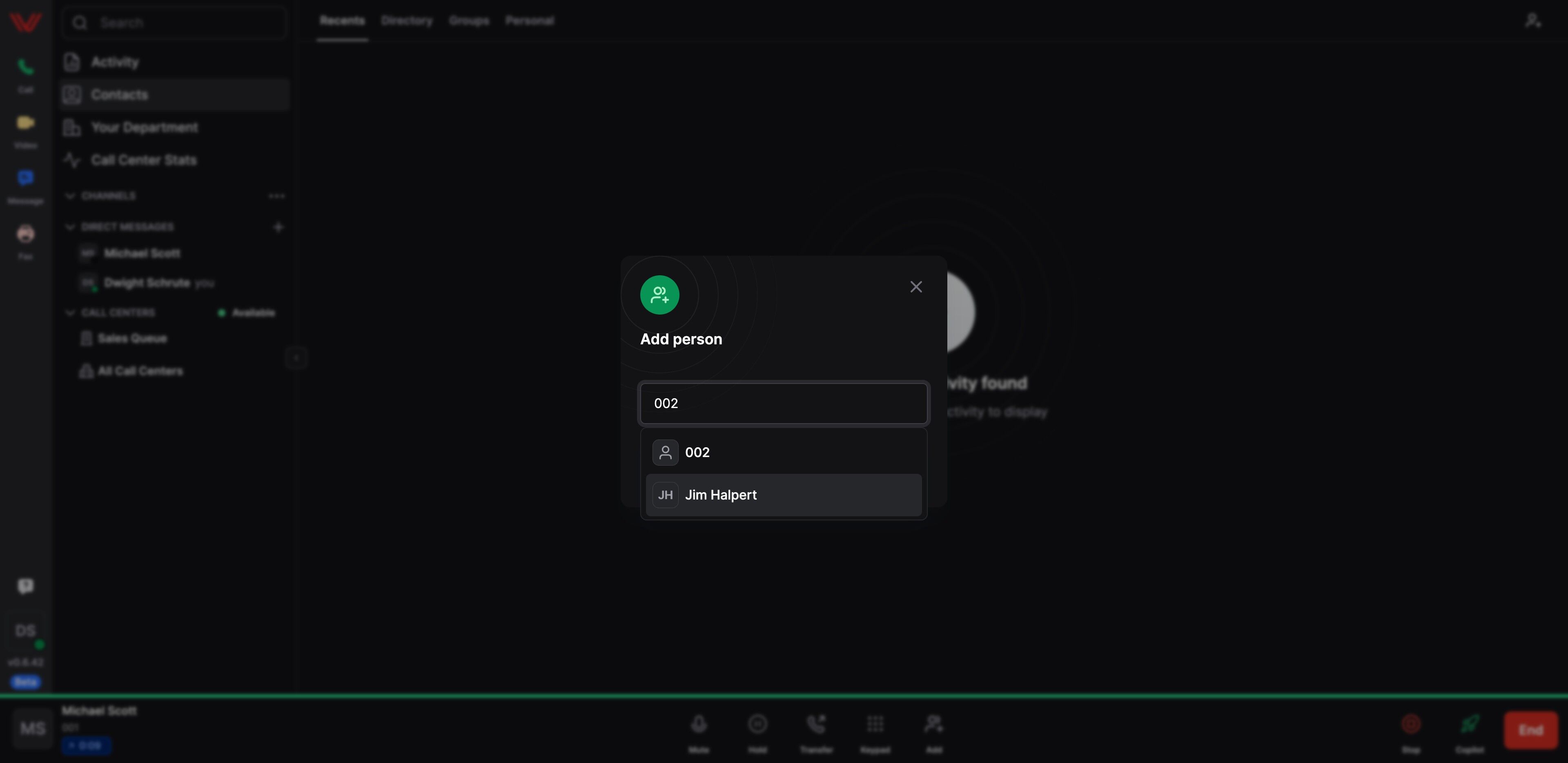This screenshot has width=1568, height=763.
Task: Open the Video section in left rail
Action: (x=26, y=124)
